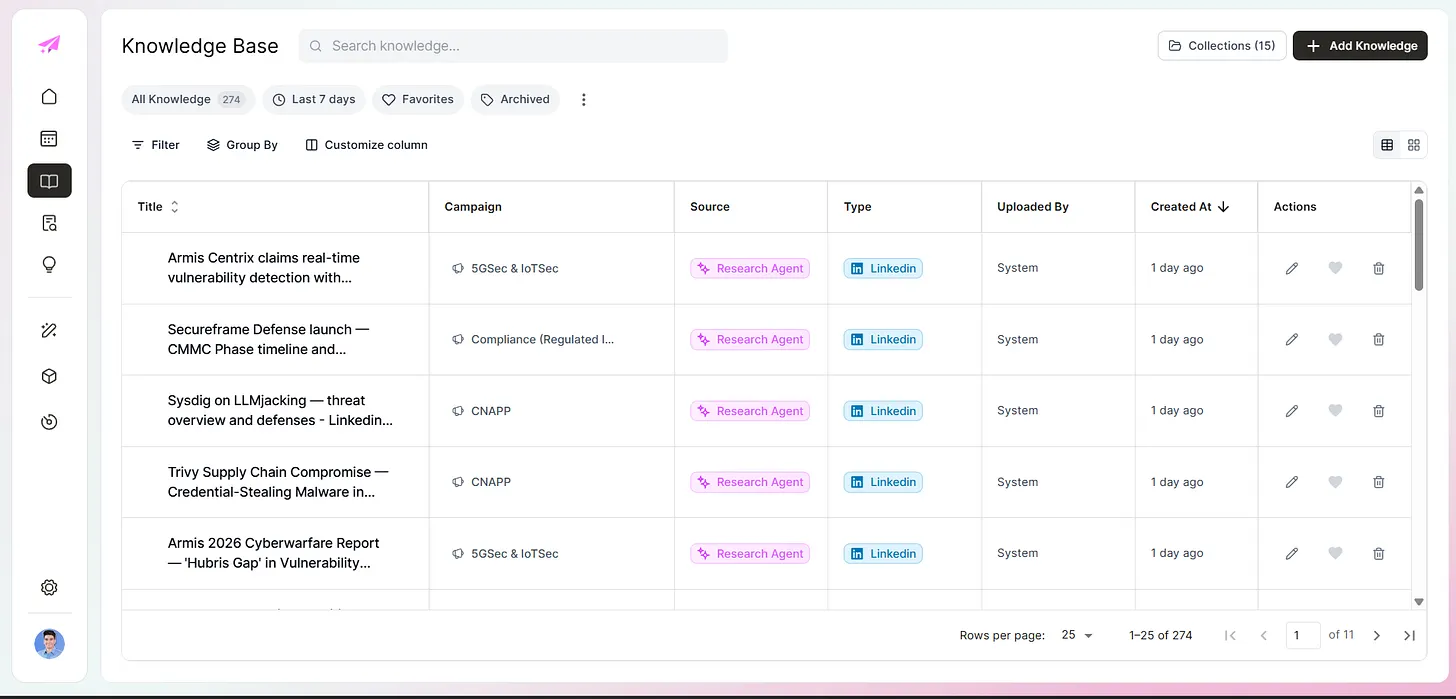The height and width of the screenshot is (699, 1456).
Task: Favorite the Secureframe Defense launch row
Action: point(1335,340)
